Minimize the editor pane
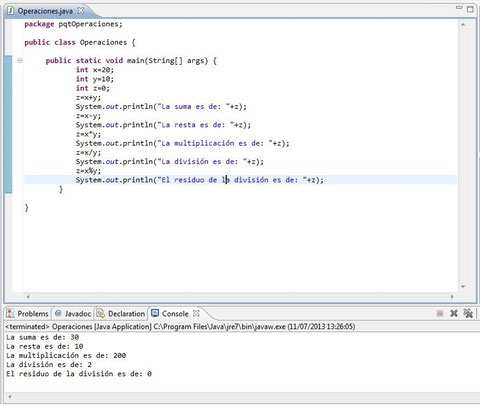This screenshot has height=405, width=480. point(459,8)
